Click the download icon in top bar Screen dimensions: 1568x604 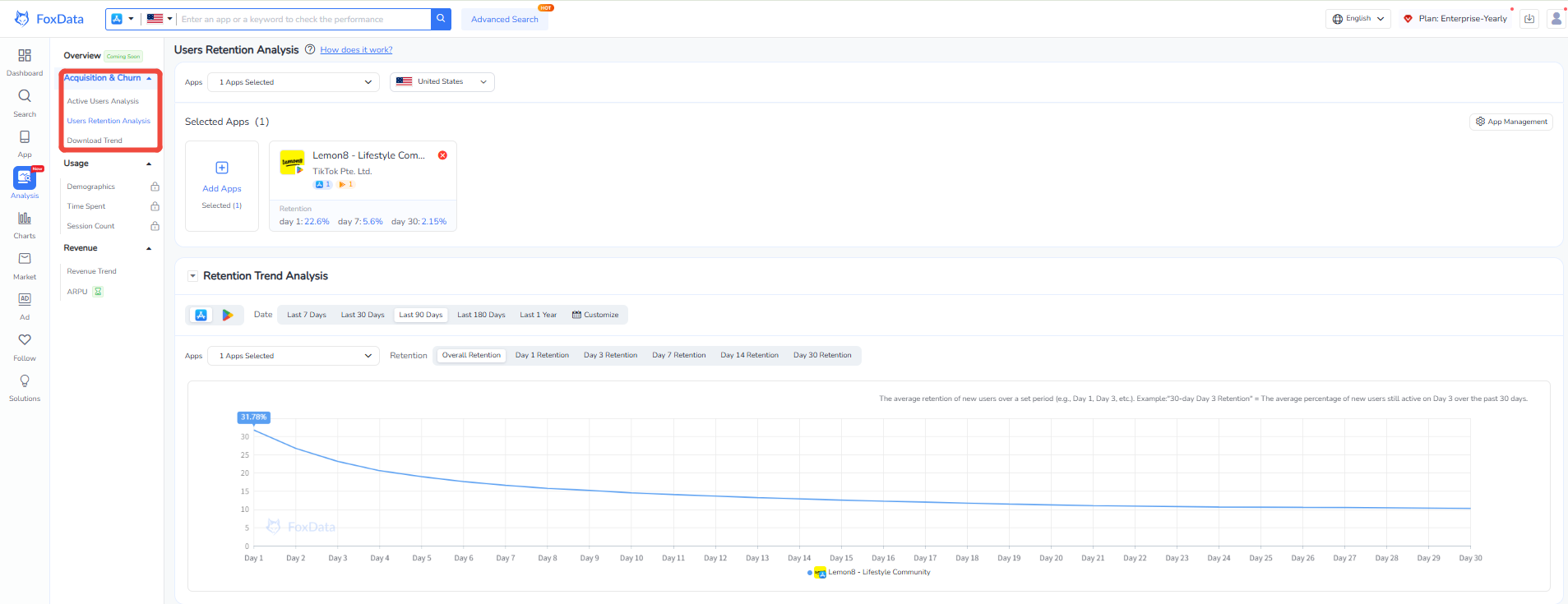click(1529, 19)
